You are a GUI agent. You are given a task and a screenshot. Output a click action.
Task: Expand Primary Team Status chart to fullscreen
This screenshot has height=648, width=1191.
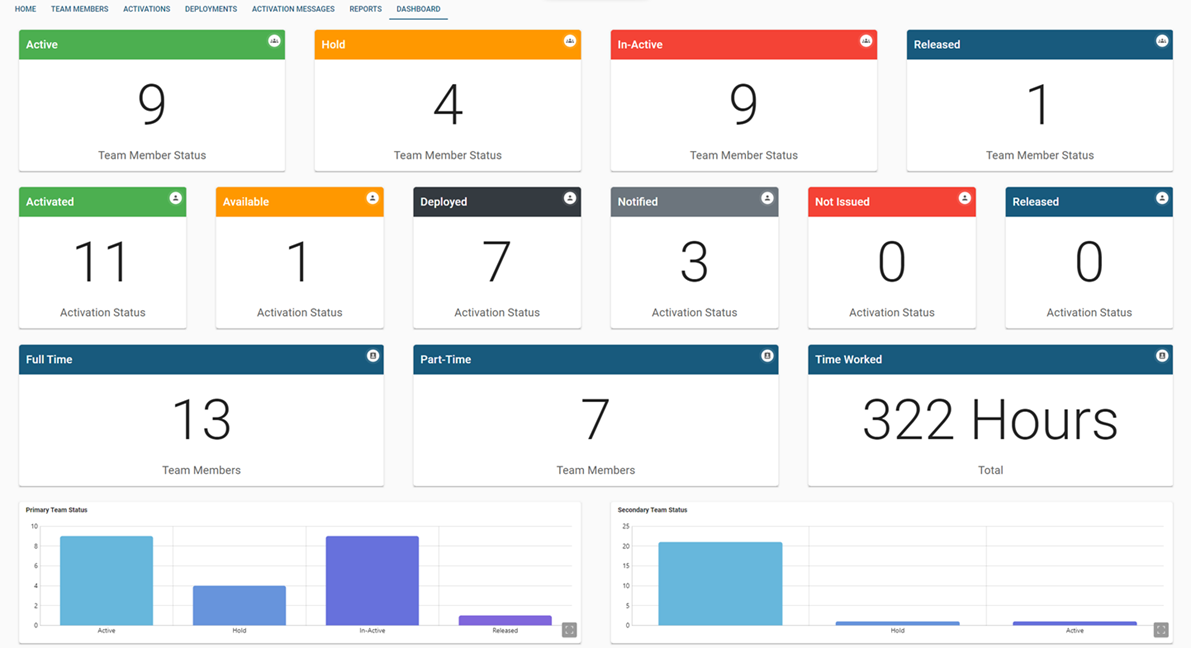click(569, 630)
